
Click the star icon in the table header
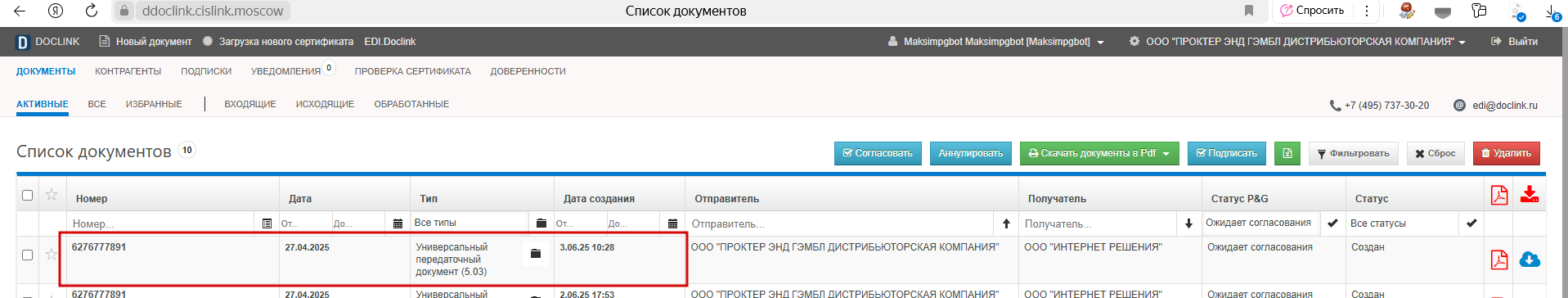pos(52,195)
